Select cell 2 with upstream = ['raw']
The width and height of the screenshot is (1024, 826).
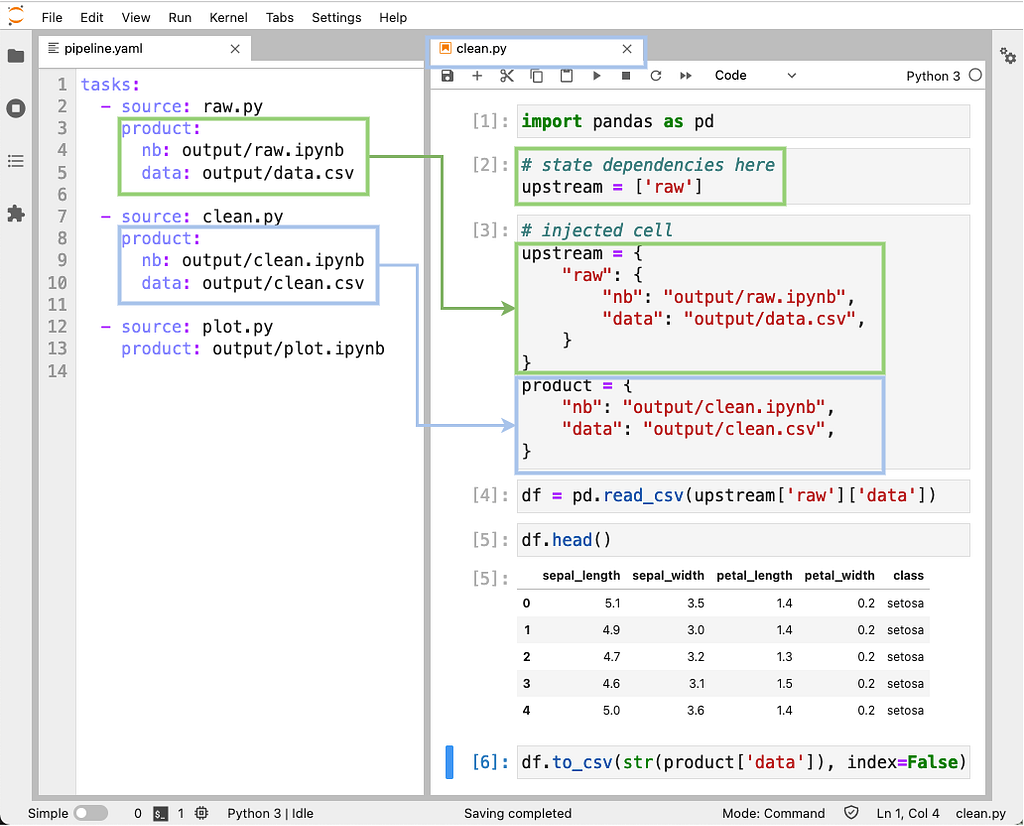coord(743,176)
